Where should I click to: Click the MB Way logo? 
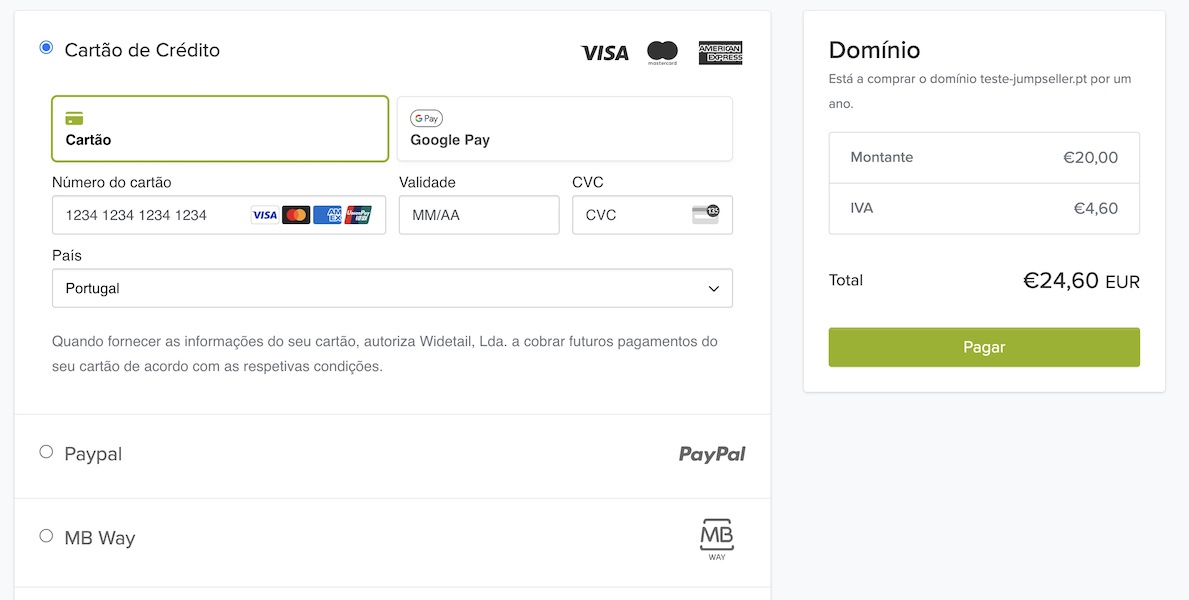click(716, 539)
